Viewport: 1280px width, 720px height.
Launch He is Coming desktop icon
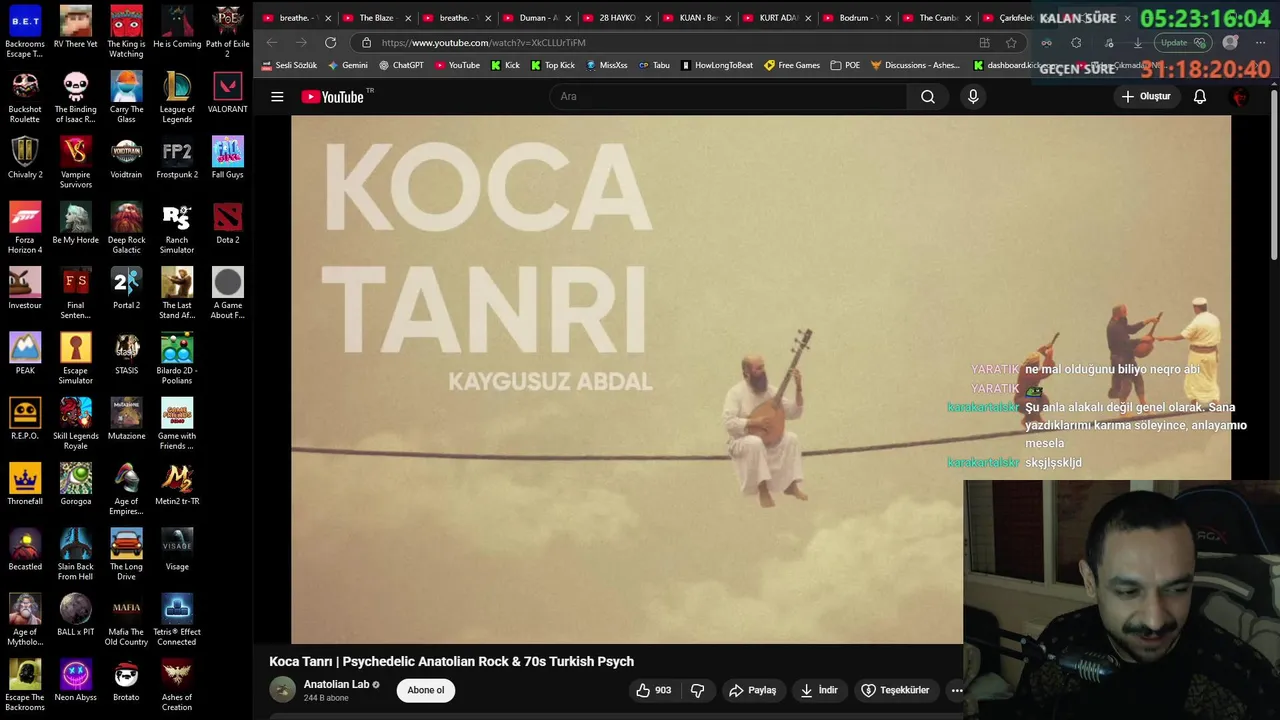click(x=177, y=27)
